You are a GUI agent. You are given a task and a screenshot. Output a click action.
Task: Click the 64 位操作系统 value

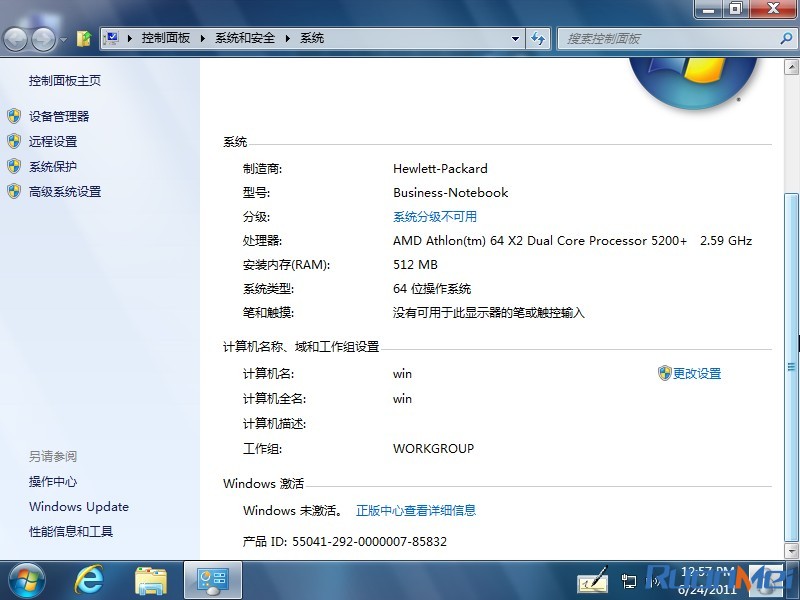[432, 289]
